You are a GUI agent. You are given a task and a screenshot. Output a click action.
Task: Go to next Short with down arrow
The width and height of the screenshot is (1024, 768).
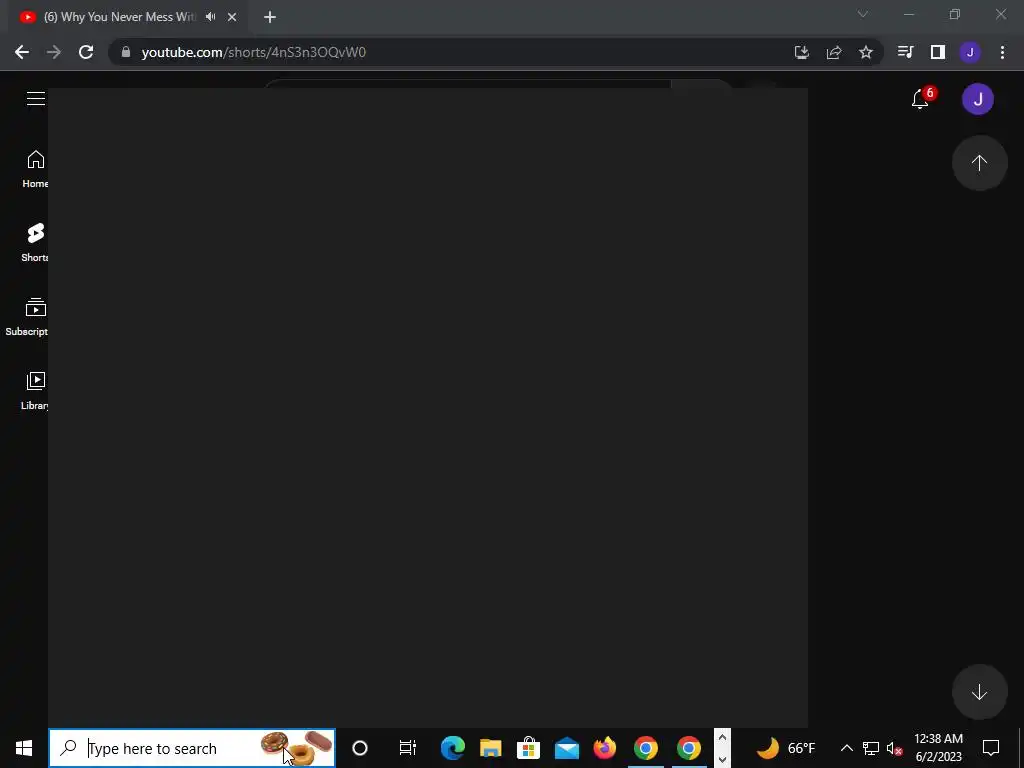(x=979, y=692)
